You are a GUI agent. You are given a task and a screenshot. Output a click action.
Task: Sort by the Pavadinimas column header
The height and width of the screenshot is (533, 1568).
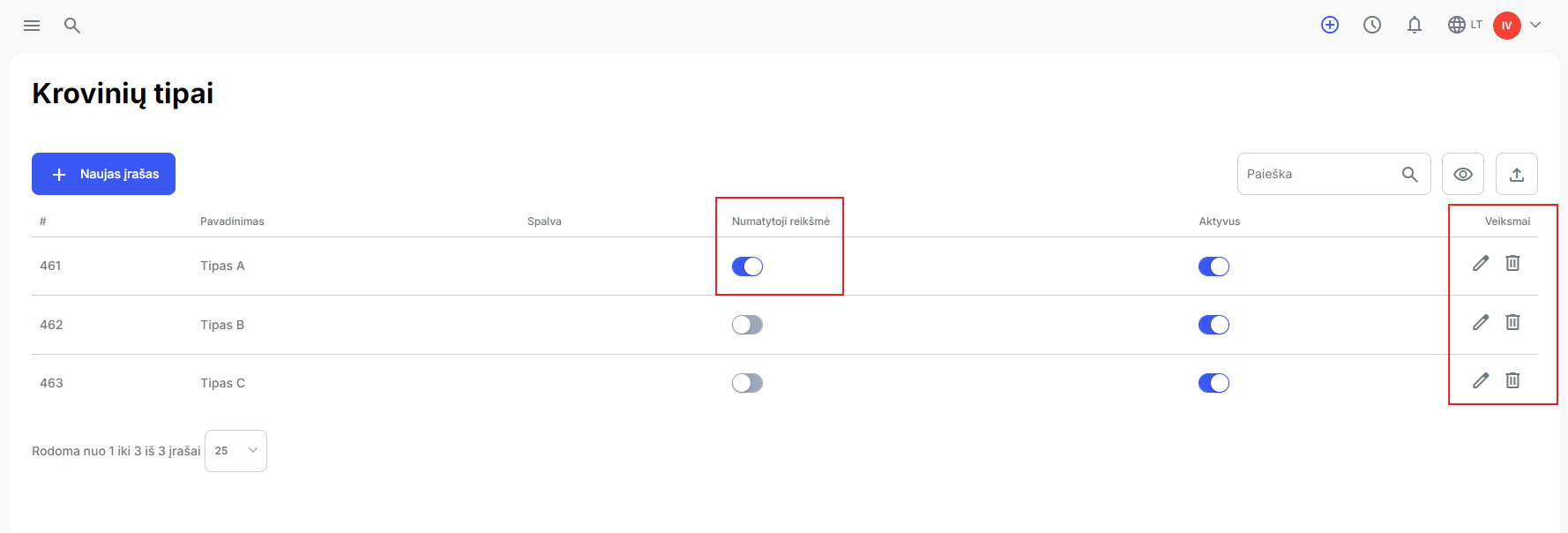232,221
